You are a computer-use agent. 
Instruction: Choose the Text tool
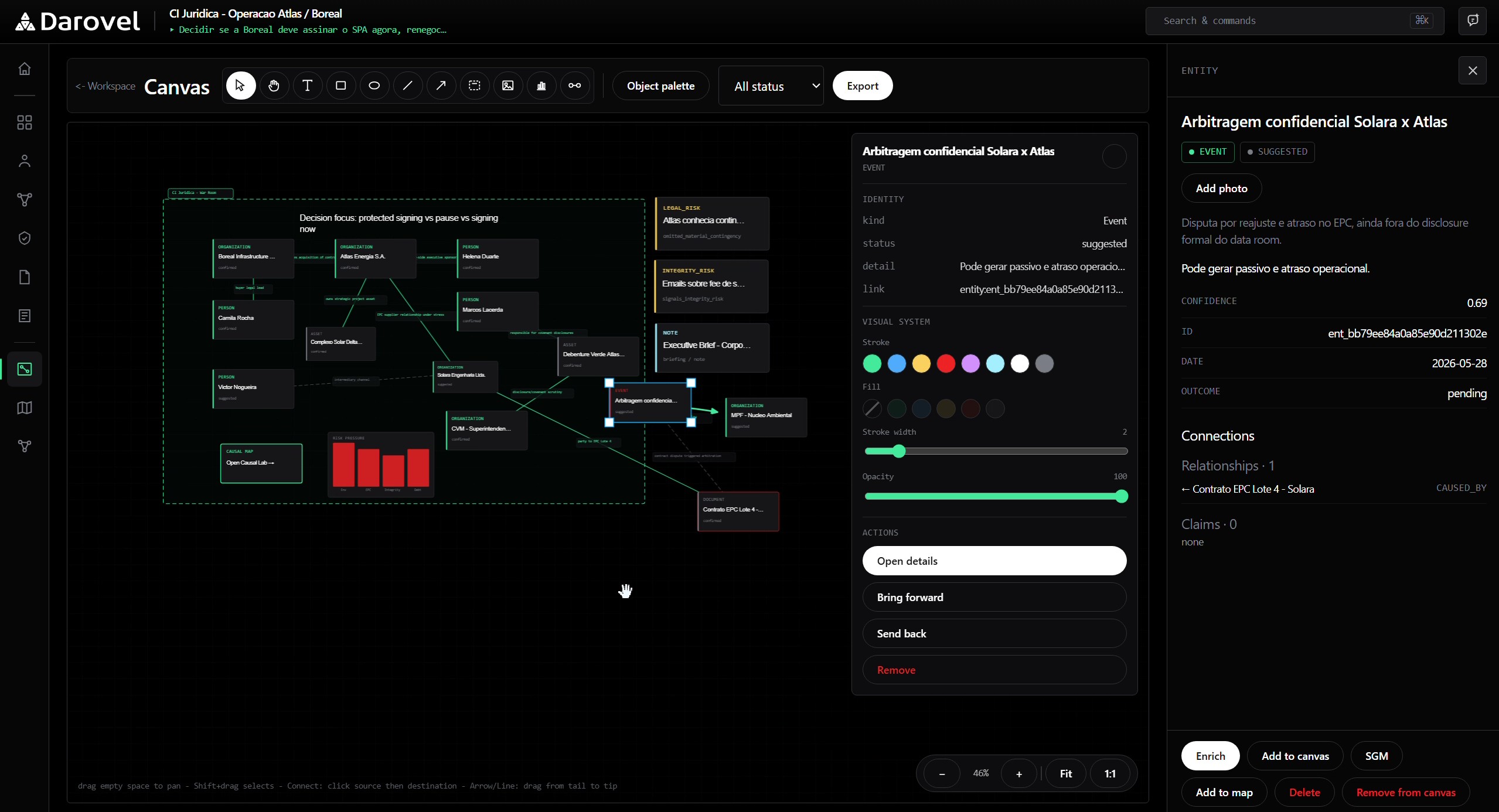pyautogui.click(x=307, y=86)
